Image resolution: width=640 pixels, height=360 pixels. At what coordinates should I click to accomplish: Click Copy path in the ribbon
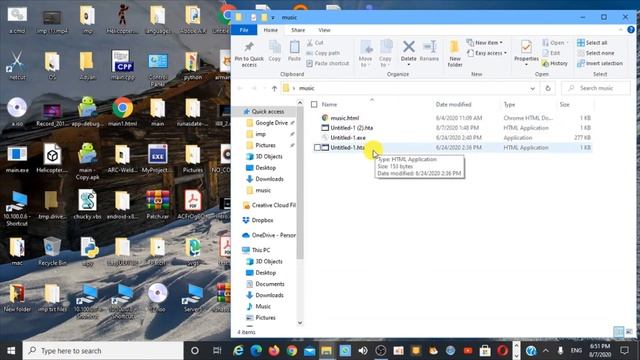[323, 53]
